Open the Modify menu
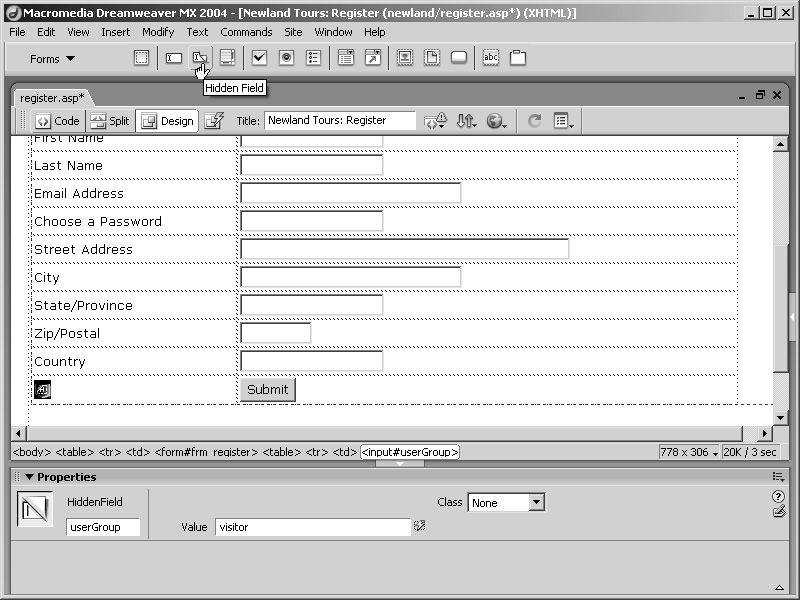 click(158, 32)
